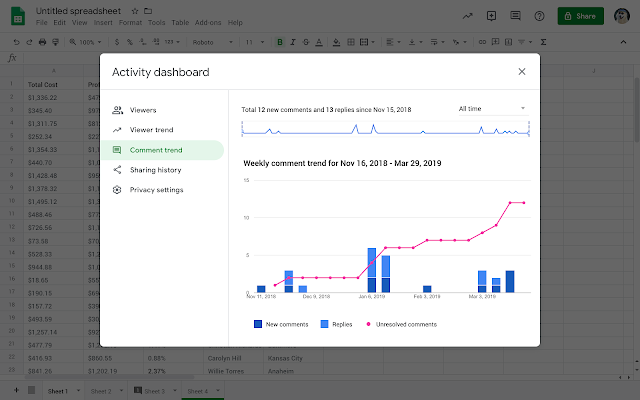The width and height of the screenshot is (640, 400).
Task: Click the move to folder icon
Action: coord(148,10)
